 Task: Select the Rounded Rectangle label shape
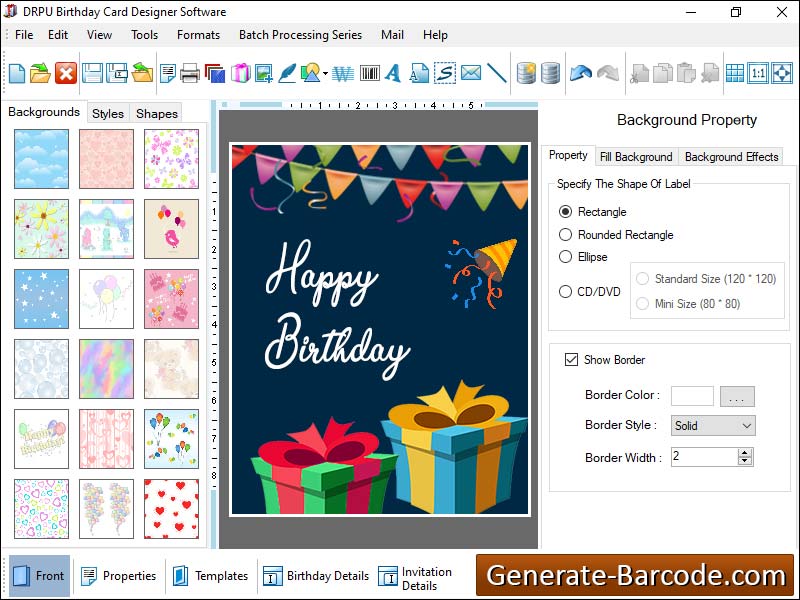(x=567, y=235)
